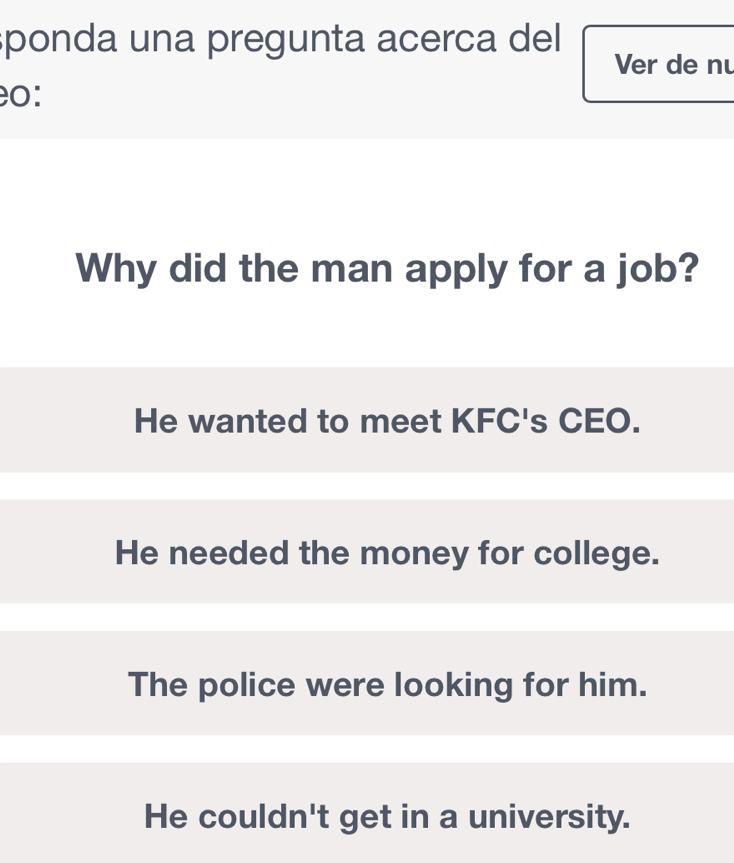Image resolution: width=734 pixels, height=863 pixels.
Task: Tap the option starting "He couldn't"
Action: 387,814
